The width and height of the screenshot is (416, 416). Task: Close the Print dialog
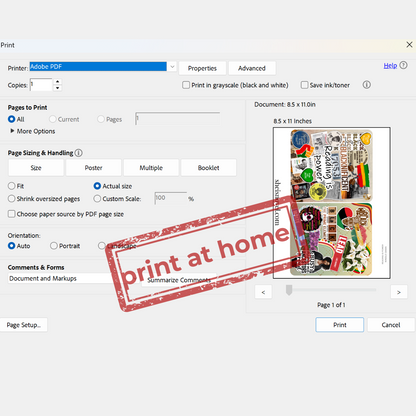pyautogui.click(x=409, y=45)
